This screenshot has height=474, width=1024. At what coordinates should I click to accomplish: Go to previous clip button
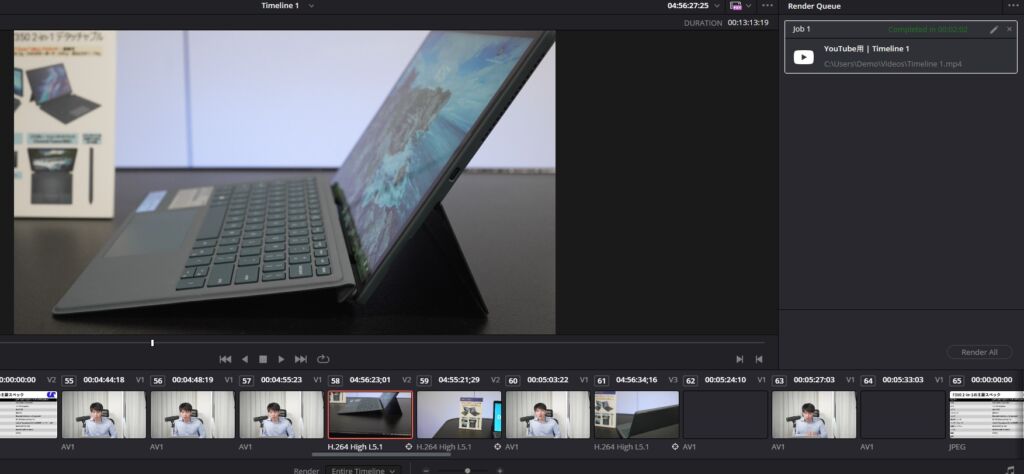[759, 359]
